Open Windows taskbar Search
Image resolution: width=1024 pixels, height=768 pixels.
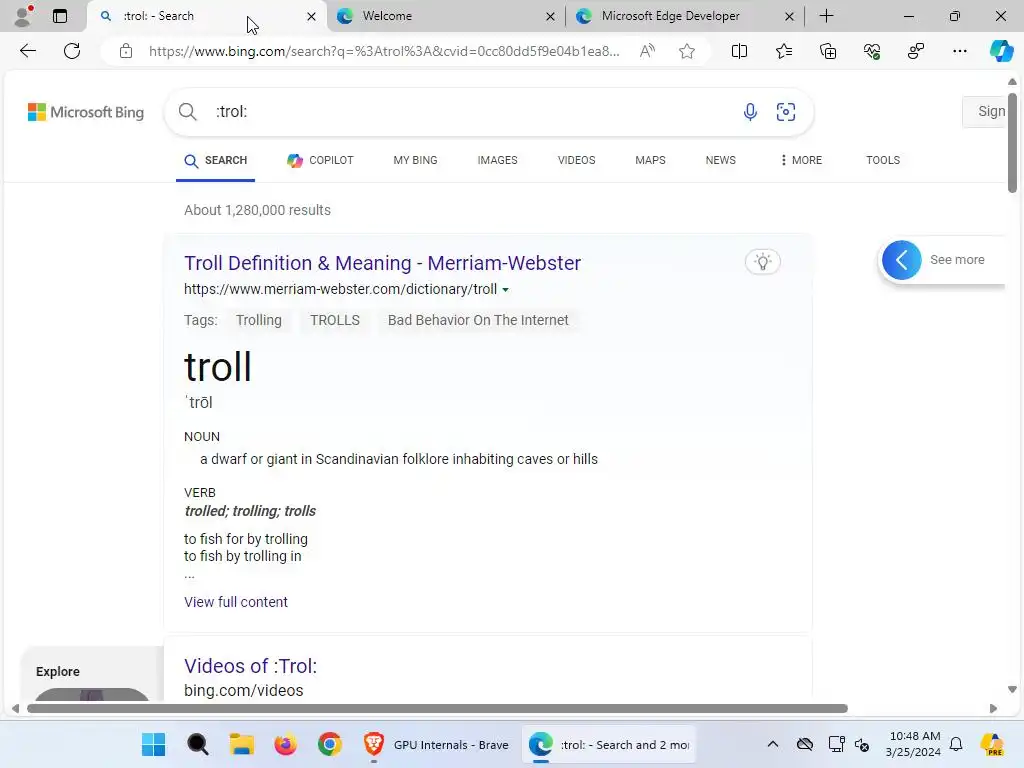198,744
